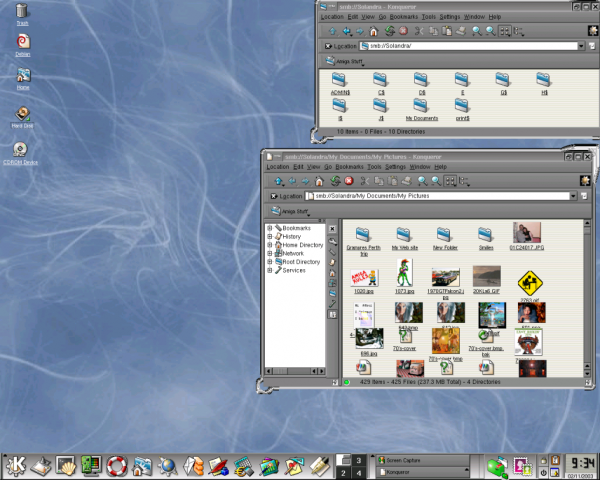Go up a directory in My Pictures window
The height and width of the screenshot is (480, 600).
tap(279, 181)
